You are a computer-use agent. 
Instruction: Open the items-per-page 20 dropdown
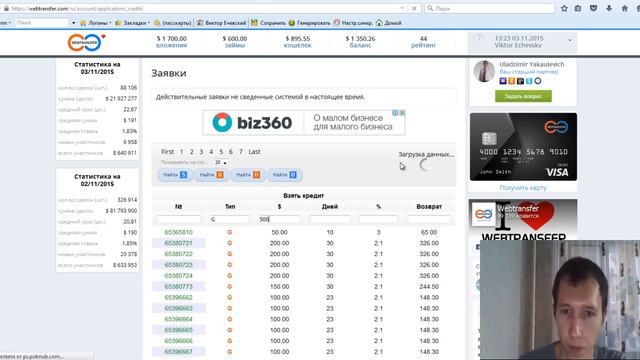[221, 162]
